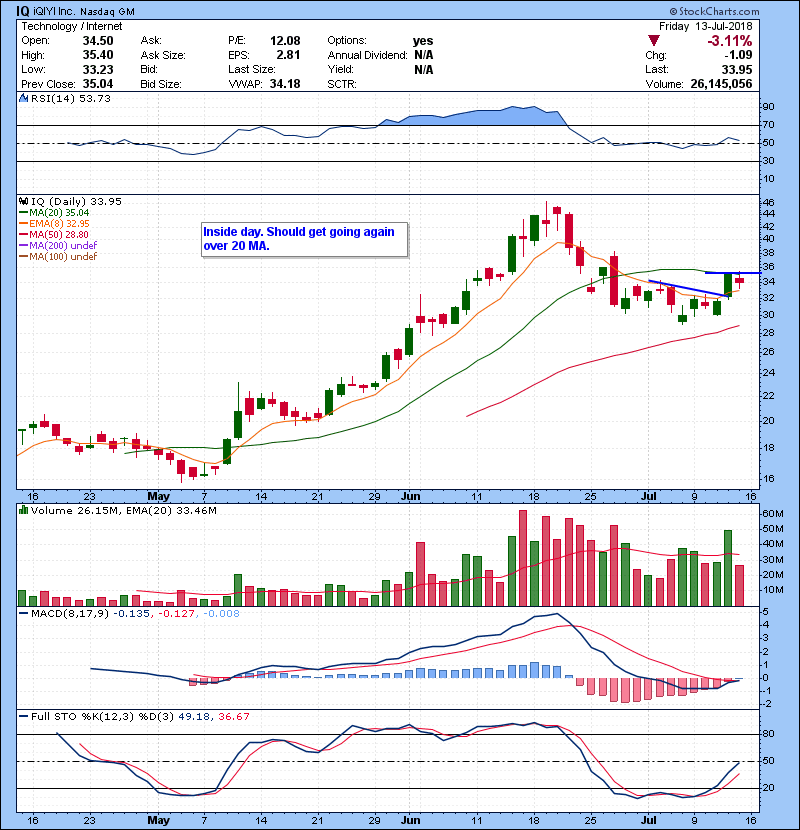Click the volume bars icon
This screenshot has height=830, width=800.
click(23, 510)
